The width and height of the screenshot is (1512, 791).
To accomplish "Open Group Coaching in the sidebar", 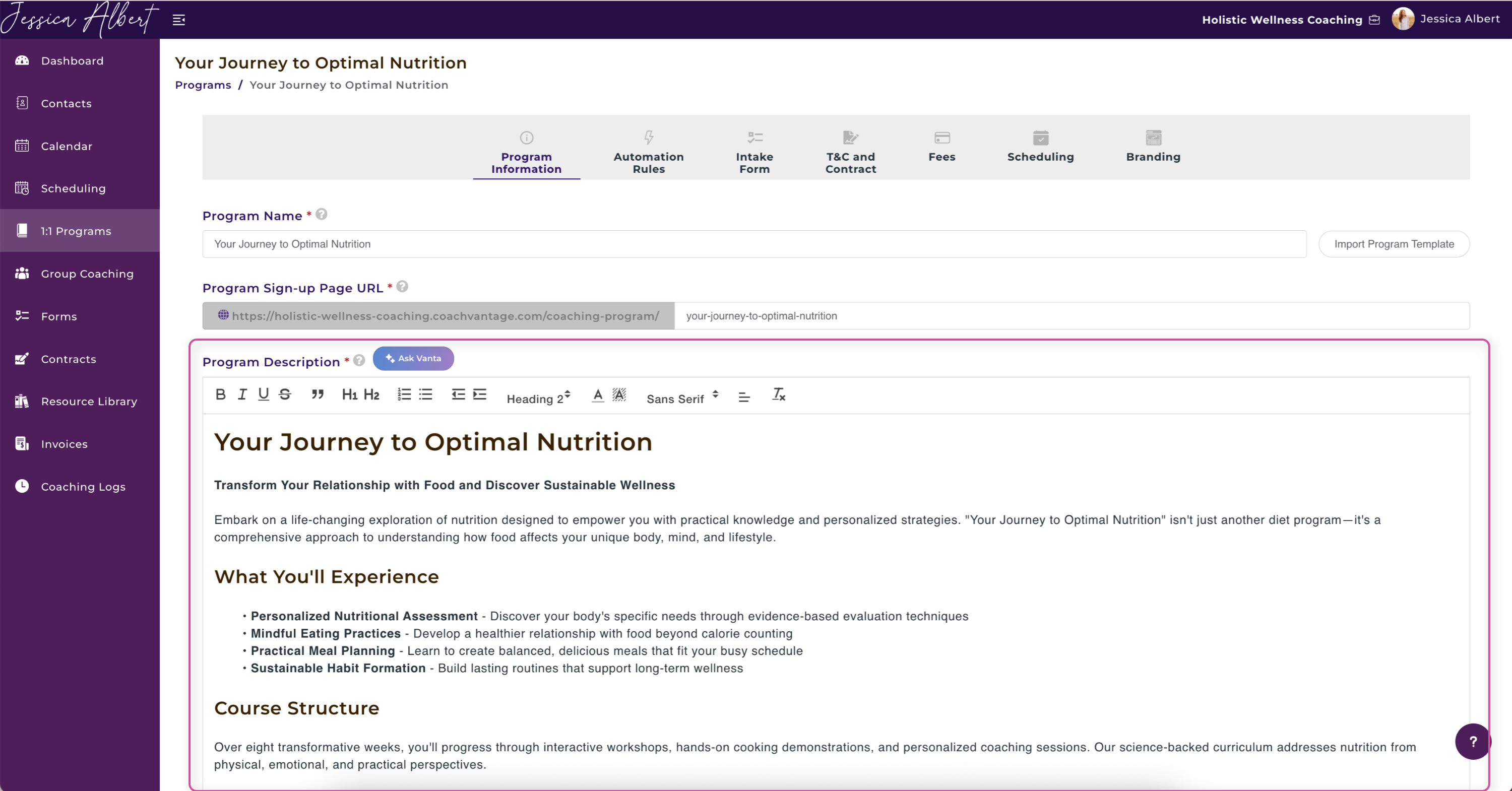I will [80, 274].
